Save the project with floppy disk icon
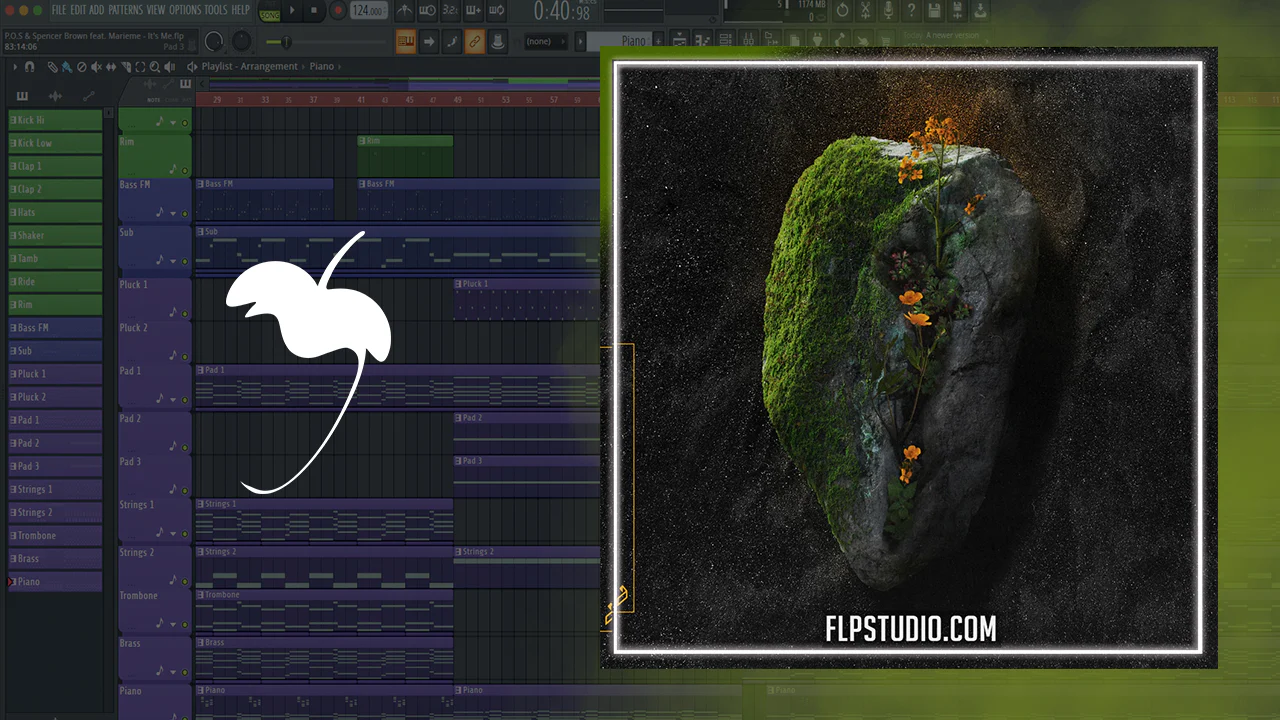This screenshot has width=1280, height=720. coord(934,10)
